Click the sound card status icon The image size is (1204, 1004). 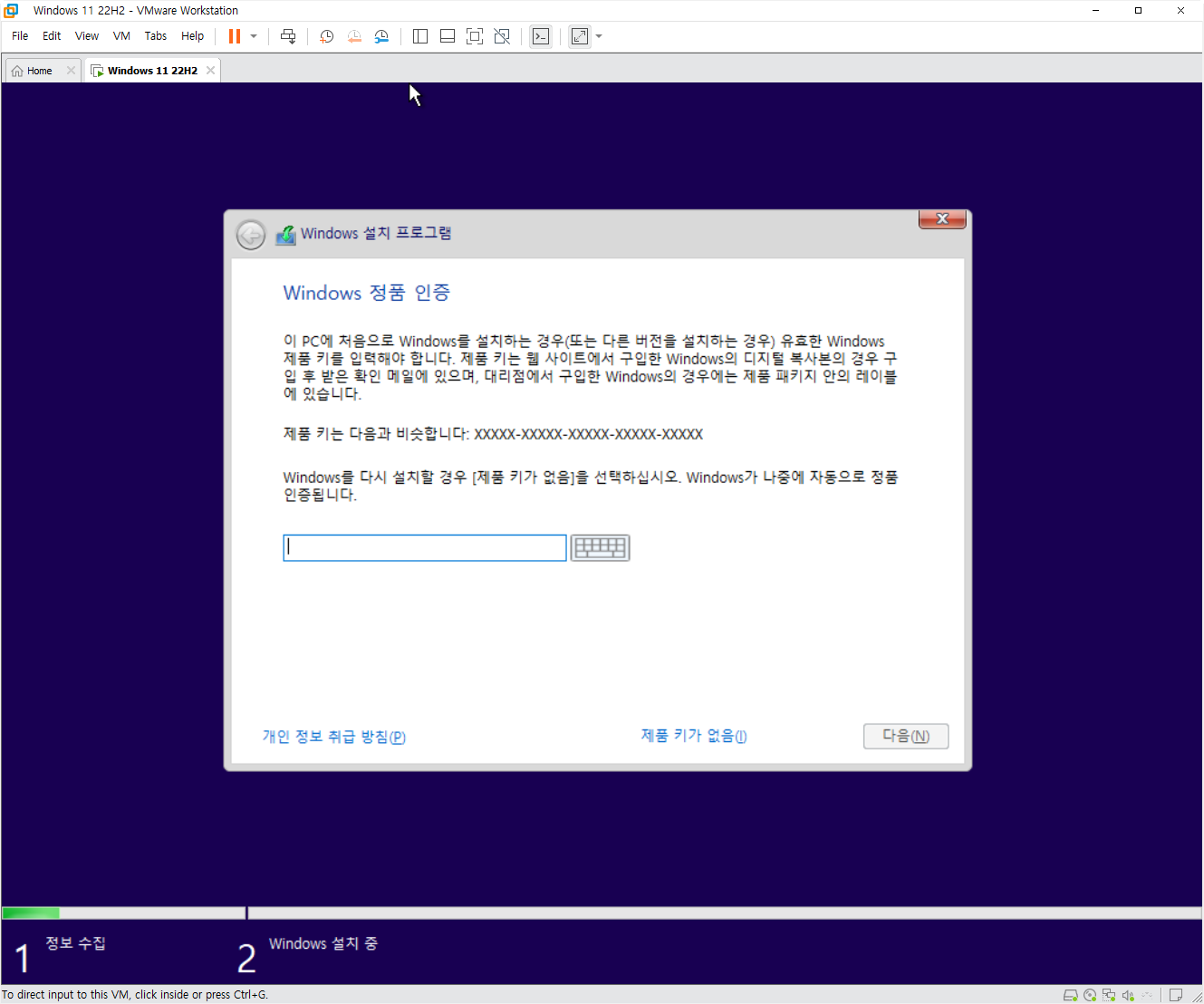tap(1128, 995)
